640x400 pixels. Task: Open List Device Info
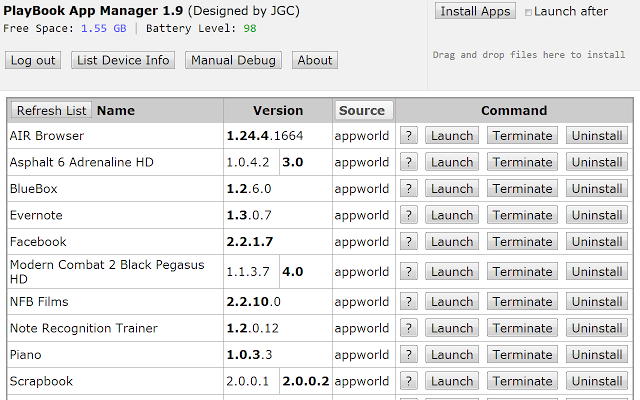tap(123, 60)
